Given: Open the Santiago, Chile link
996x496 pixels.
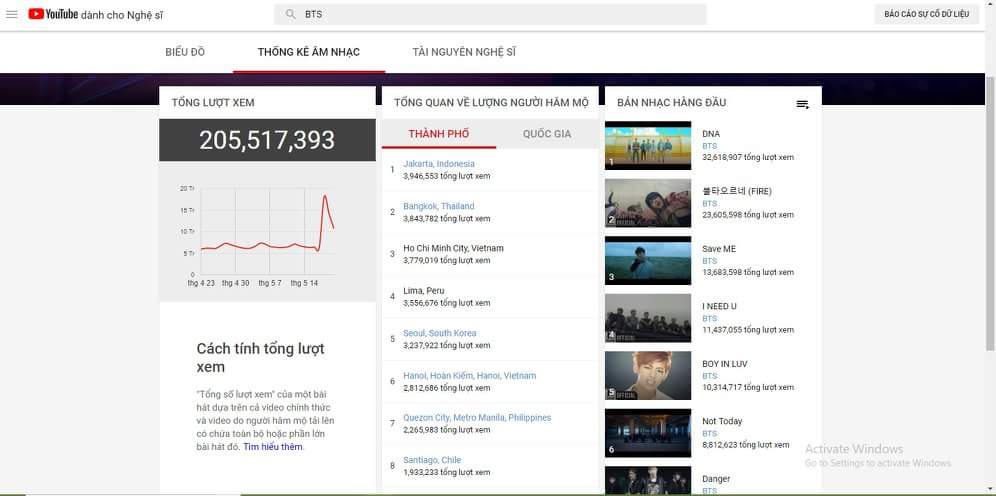Looking at the screenshot, I should (x=432, y=460).
